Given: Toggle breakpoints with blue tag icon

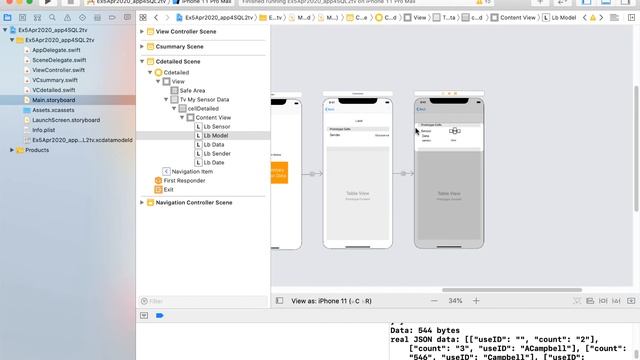Looking at the screenshot, I should pos(160,316).
